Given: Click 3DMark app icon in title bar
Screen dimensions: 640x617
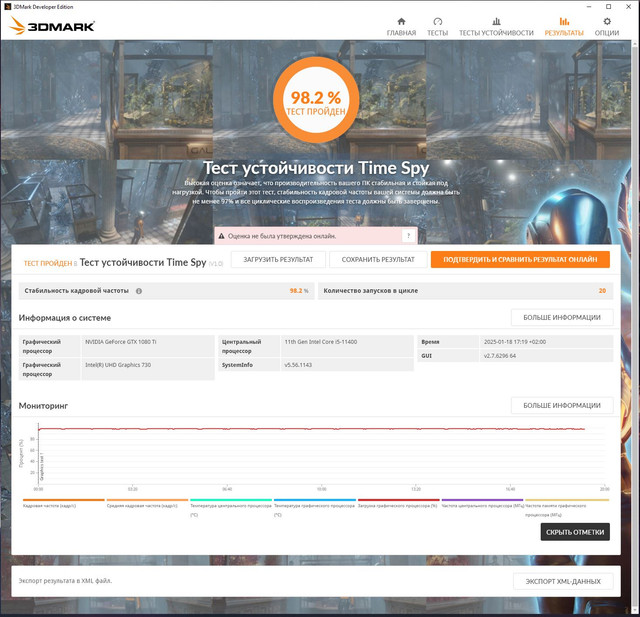Looking at the screenshot, I should (x=7, y=7).
